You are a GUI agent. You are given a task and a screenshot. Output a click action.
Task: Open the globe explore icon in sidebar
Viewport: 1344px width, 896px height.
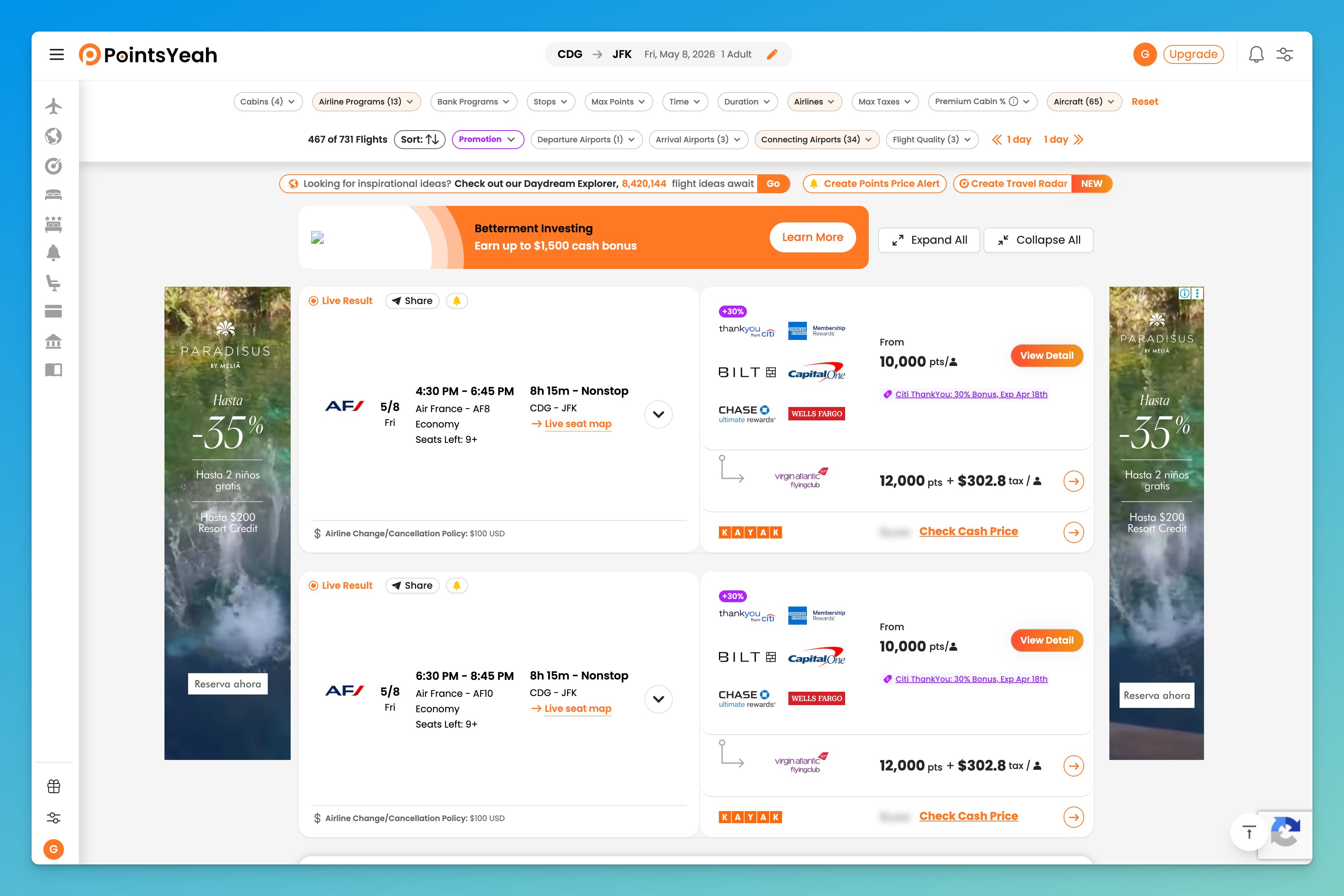[x=53, y=136]
